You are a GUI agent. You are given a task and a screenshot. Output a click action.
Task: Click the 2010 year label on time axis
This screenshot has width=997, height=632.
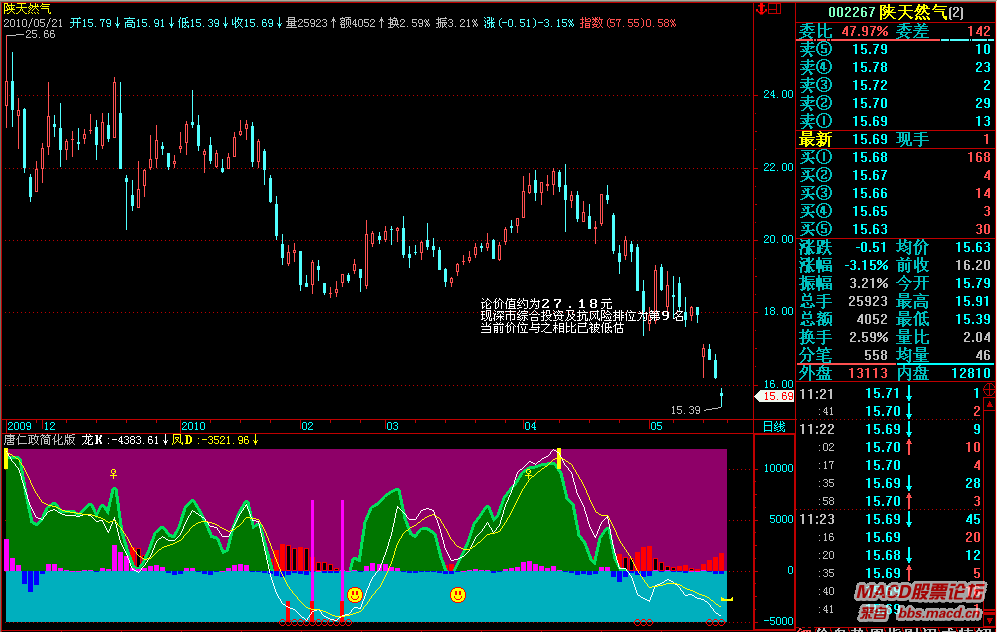click(x=193, y=426)
